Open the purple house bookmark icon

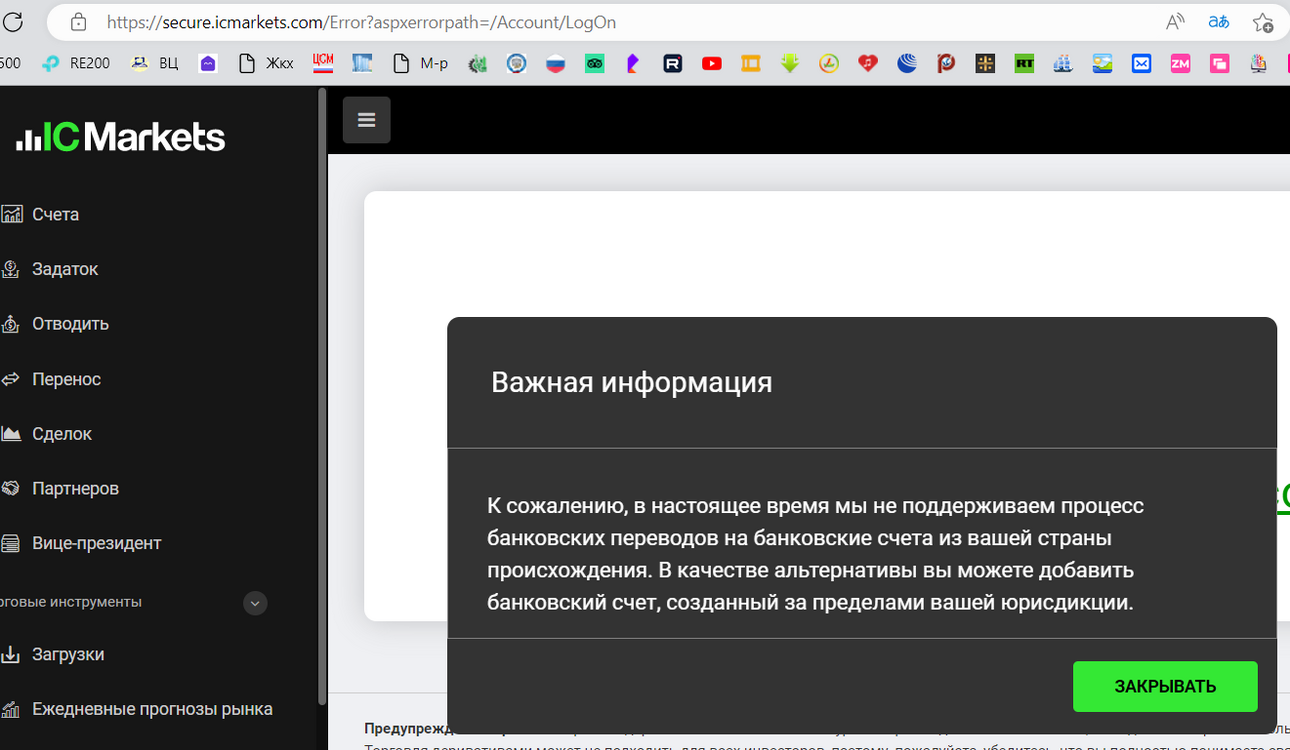tap(208, 63)
